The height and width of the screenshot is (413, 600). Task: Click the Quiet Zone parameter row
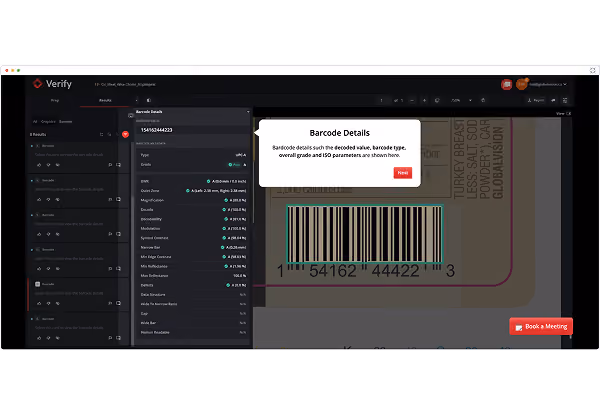point(193,191)
